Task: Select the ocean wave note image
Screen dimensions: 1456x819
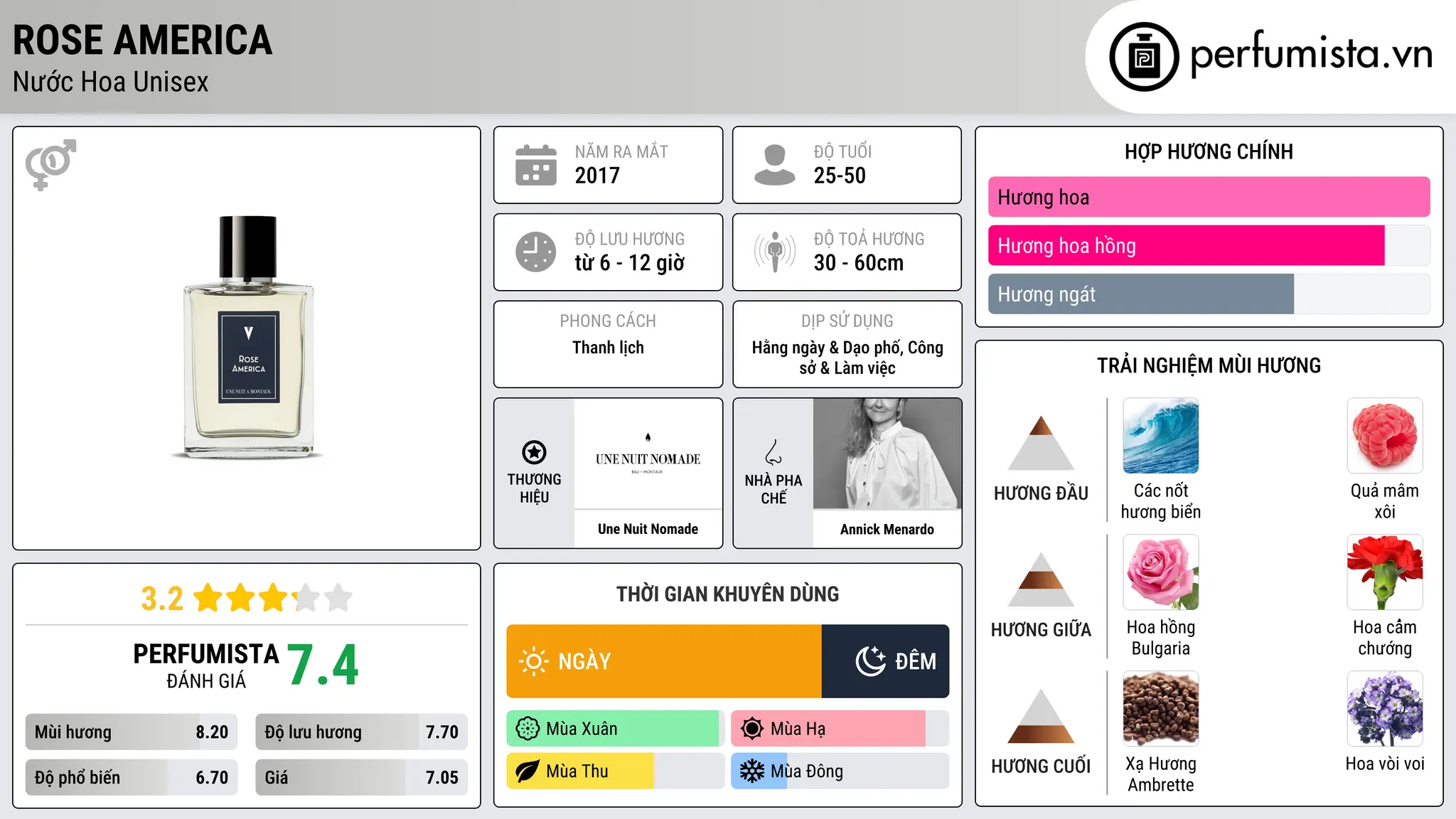Action: [x=1161, y=436]
